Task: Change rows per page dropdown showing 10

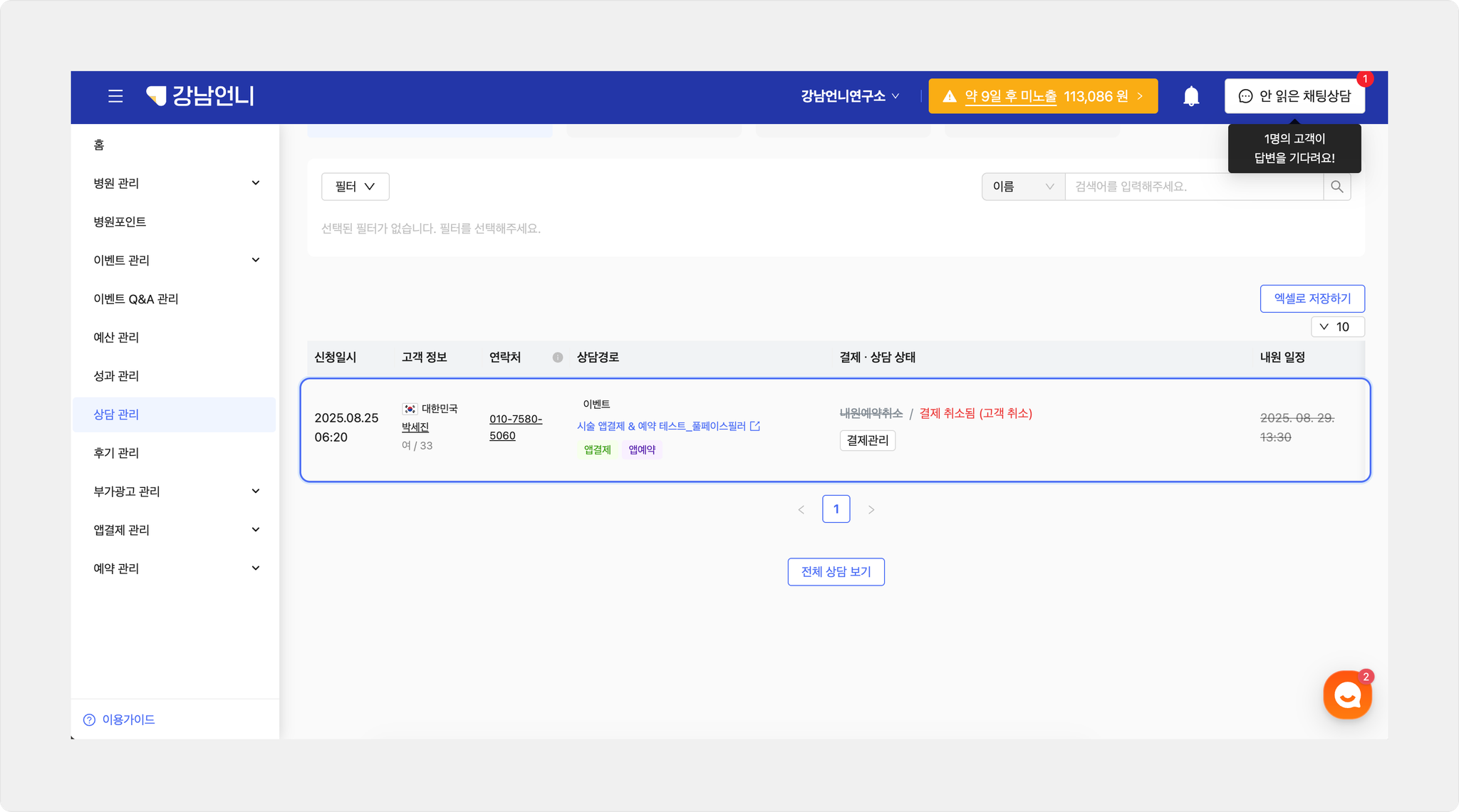Action: [x=1337, y=327]
